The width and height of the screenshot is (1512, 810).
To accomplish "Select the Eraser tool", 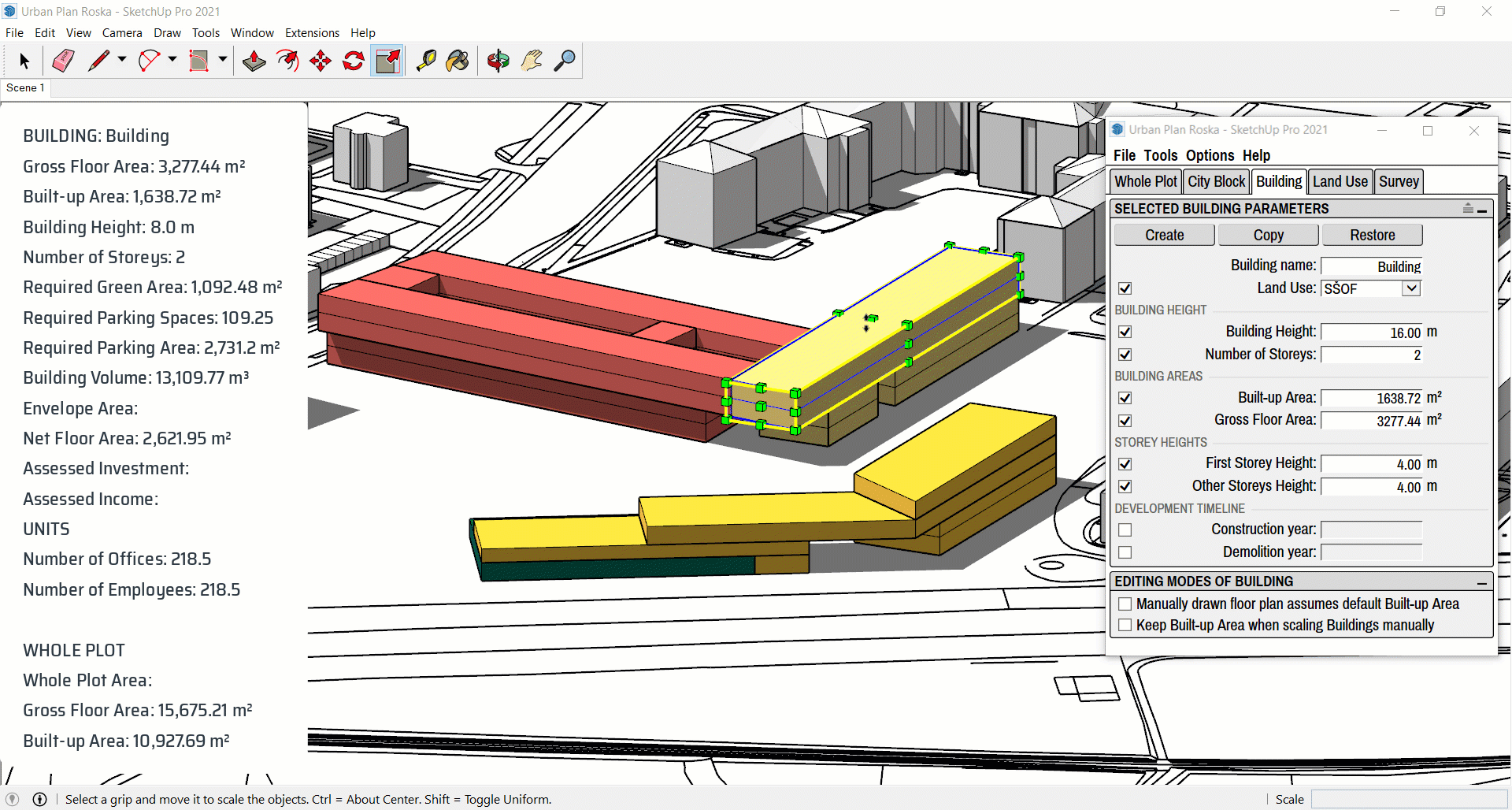I will 63,61.
